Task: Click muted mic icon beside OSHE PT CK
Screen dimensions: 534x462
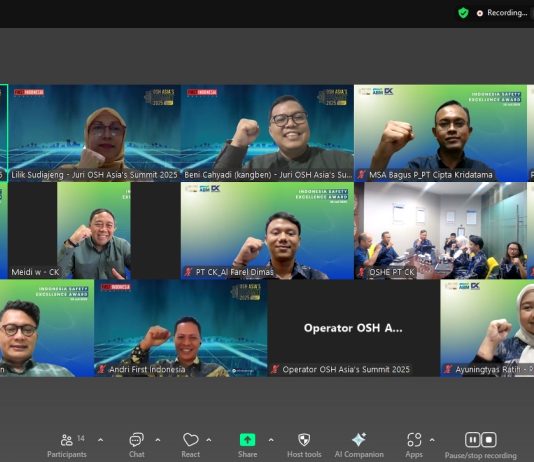Action: 361,272
